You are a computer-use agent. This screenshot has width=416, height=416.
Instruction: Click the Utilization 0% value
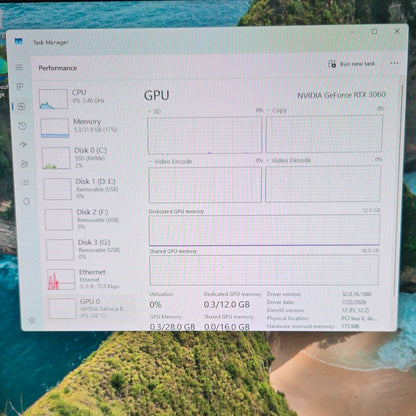pos(155,305)
